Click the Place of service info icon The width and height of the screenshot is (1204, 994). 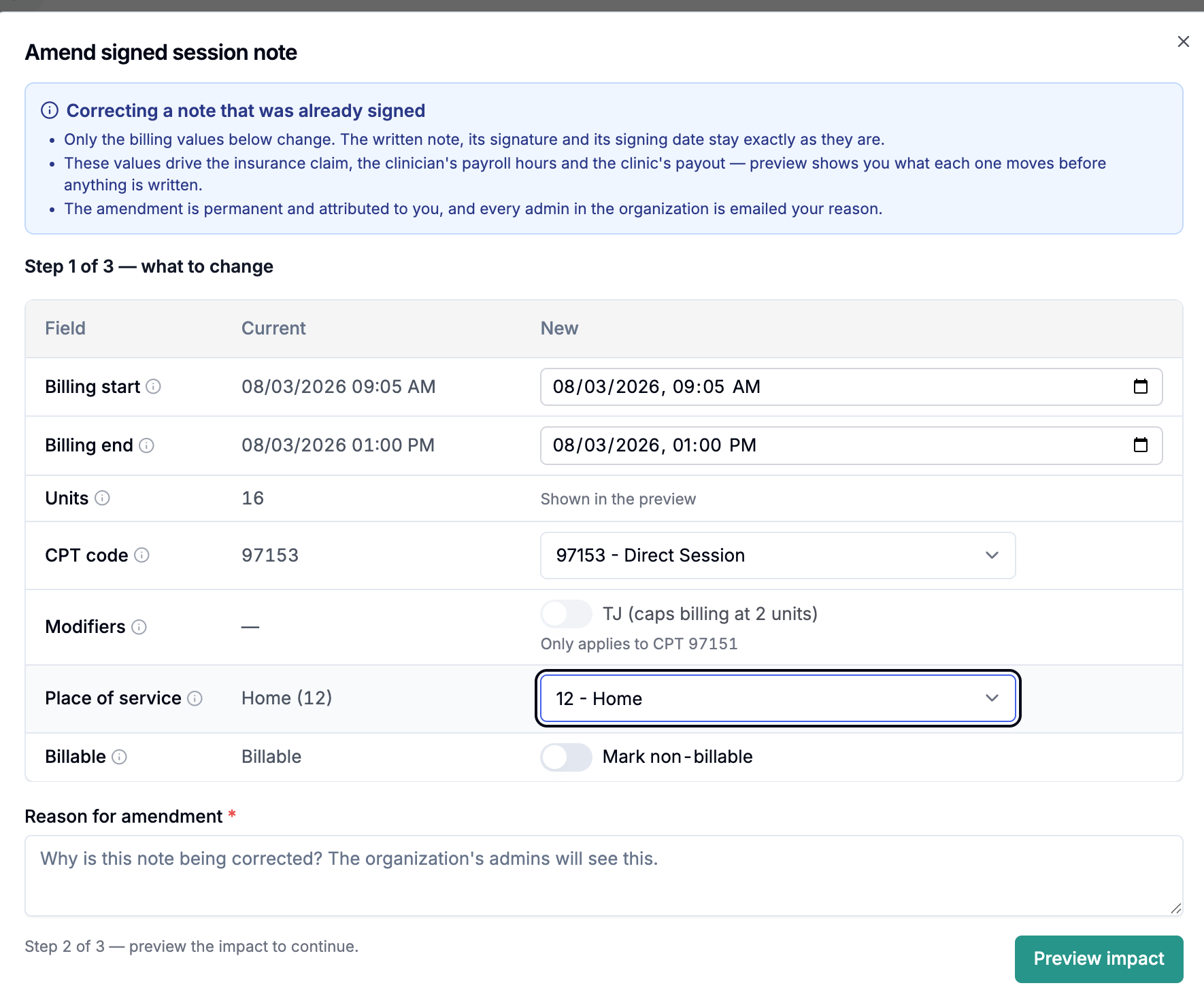[195, 698]
